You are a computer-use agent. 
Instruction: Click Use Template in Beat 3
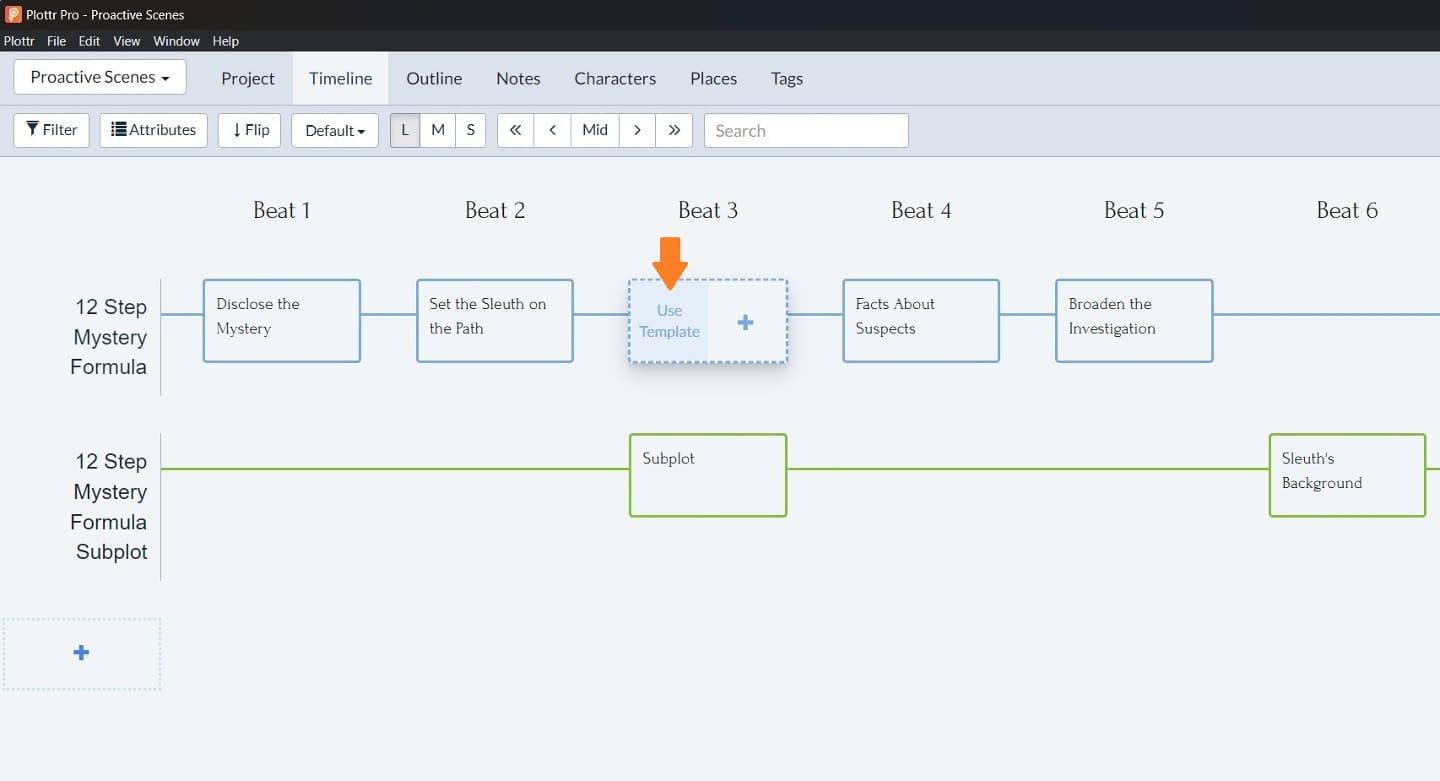(x=669, y=321)
